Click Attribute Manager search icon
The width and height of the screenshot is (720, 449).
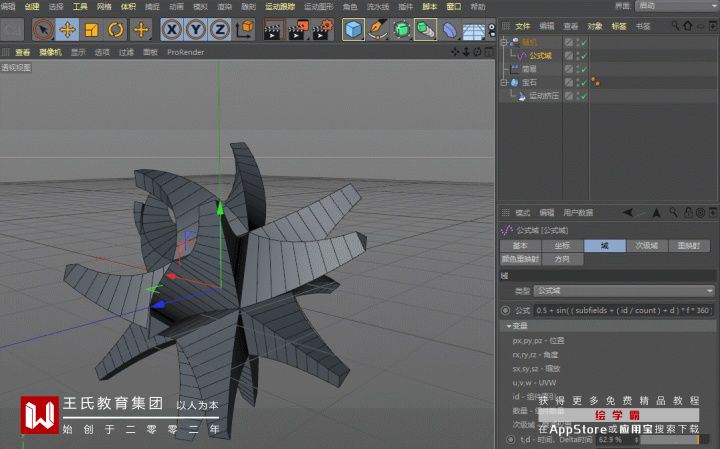673,212
